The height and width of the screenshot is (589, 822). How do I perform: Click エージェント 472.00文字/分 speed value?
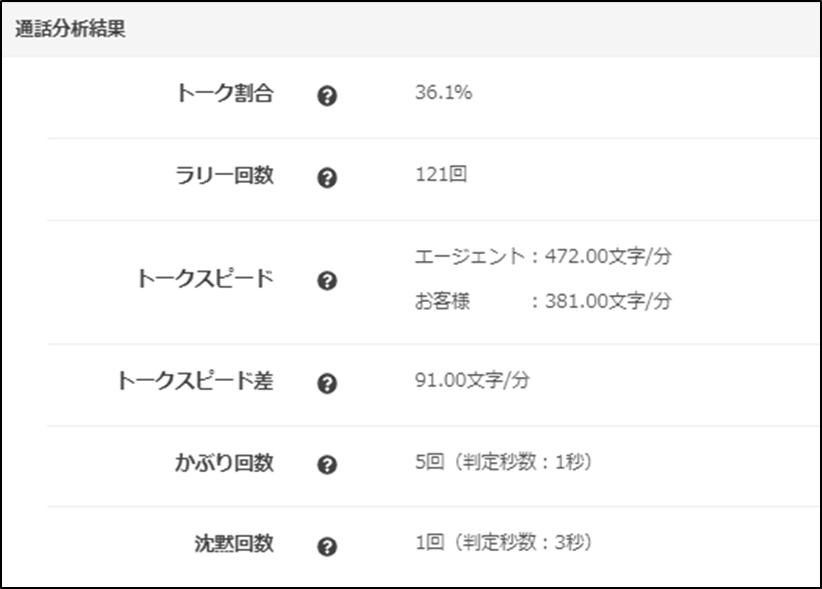[543, 257]
